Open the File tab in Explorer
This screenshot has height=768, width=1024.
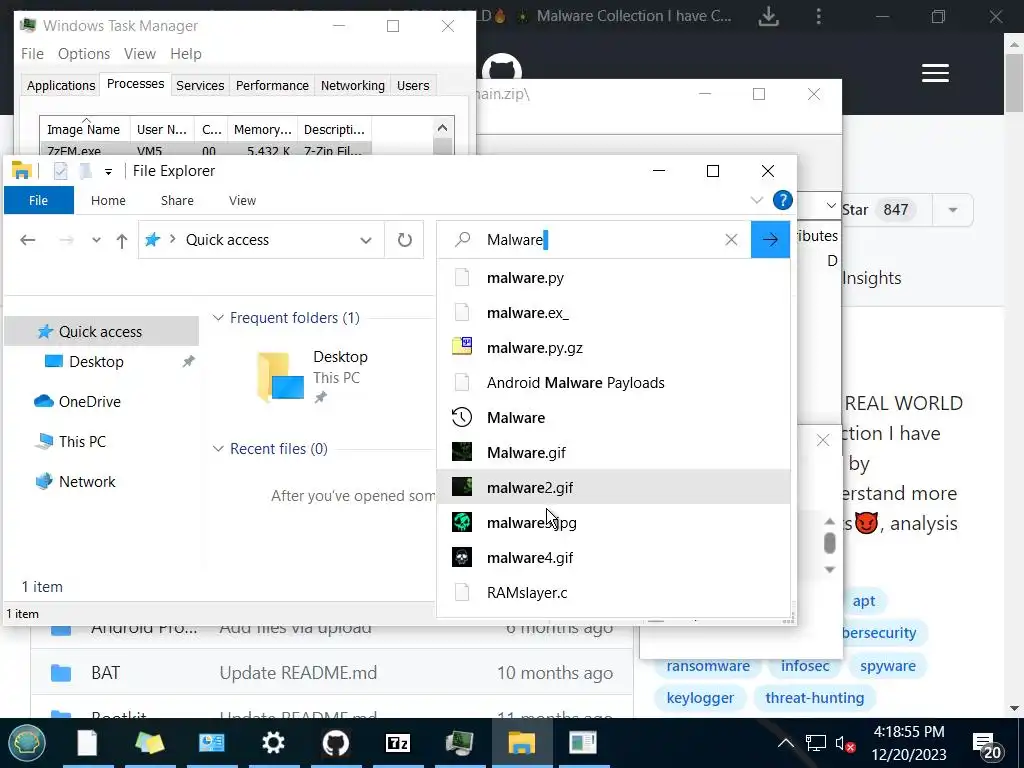[39, 200]
